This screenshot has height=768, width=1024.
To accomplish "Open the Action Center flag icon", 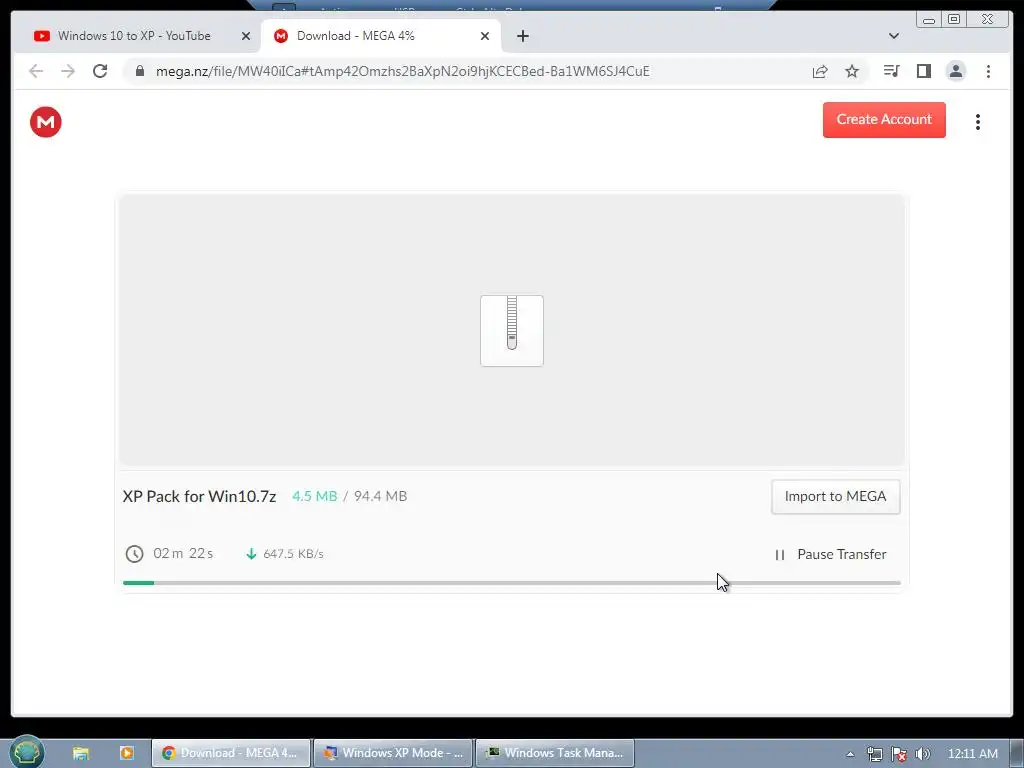I will coord(899,754).
